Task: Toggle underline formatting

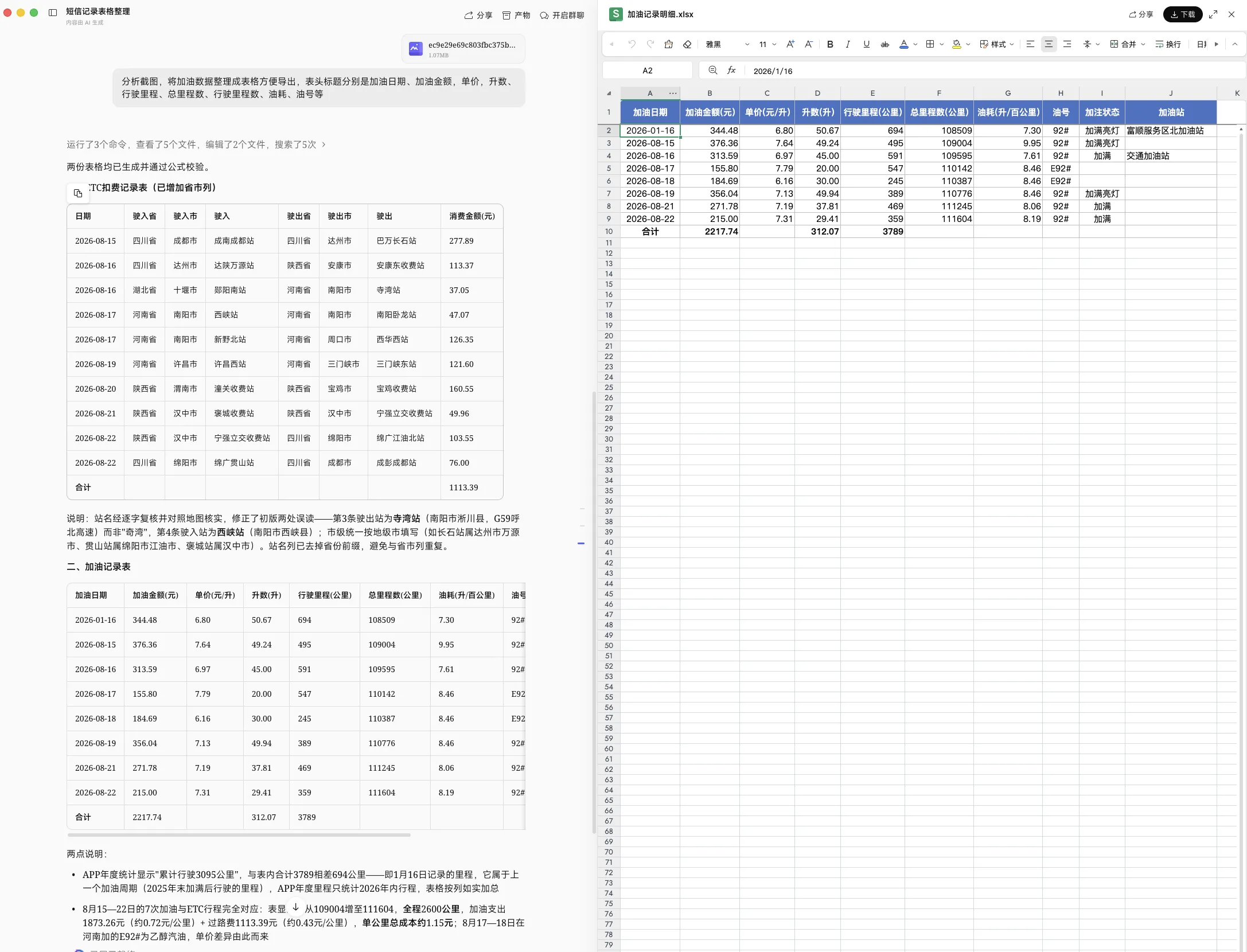Action: [x=866, y=44]
